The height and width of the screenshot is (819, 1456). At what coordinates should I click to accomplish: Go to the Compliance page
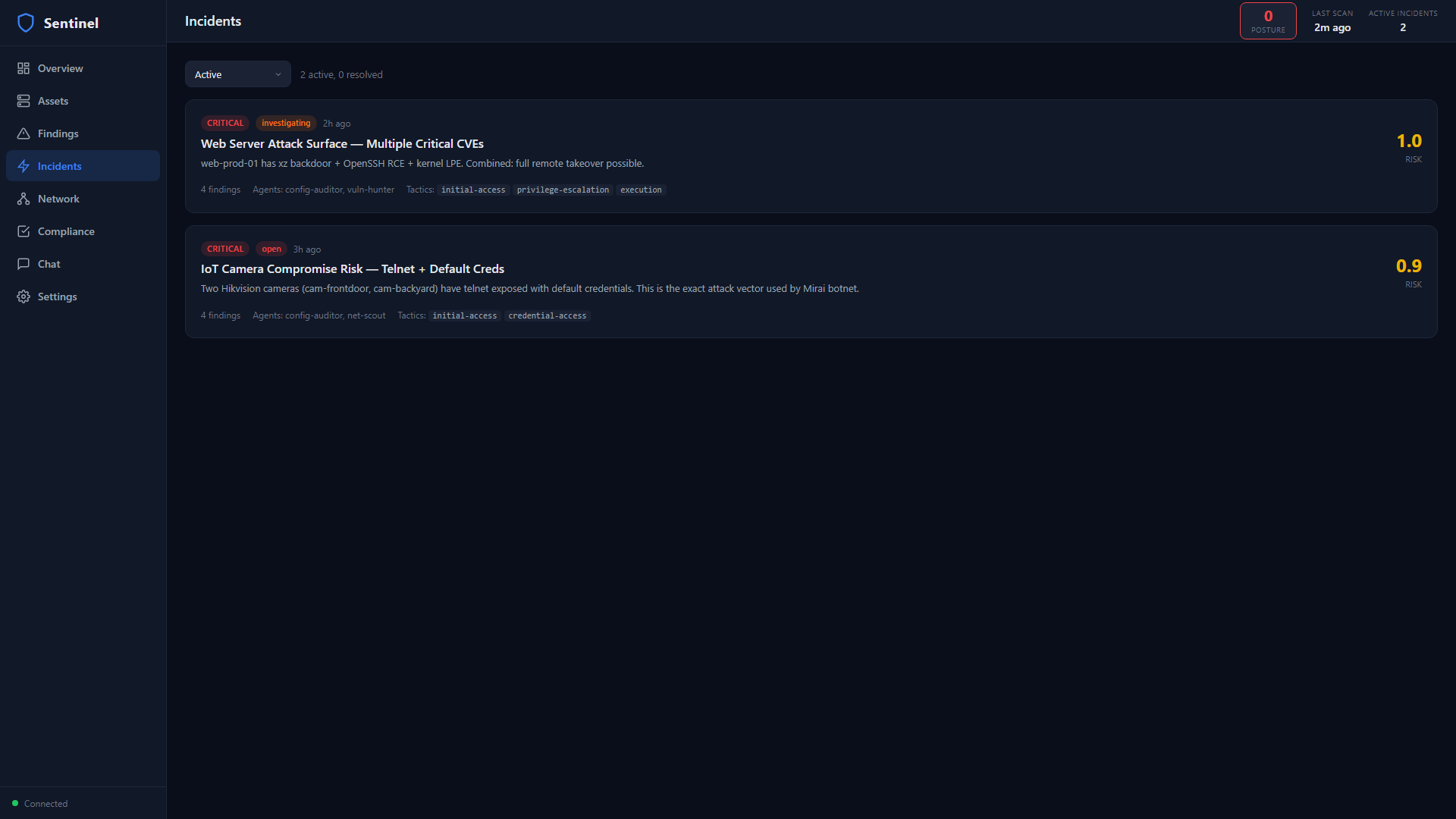point(66,231)
